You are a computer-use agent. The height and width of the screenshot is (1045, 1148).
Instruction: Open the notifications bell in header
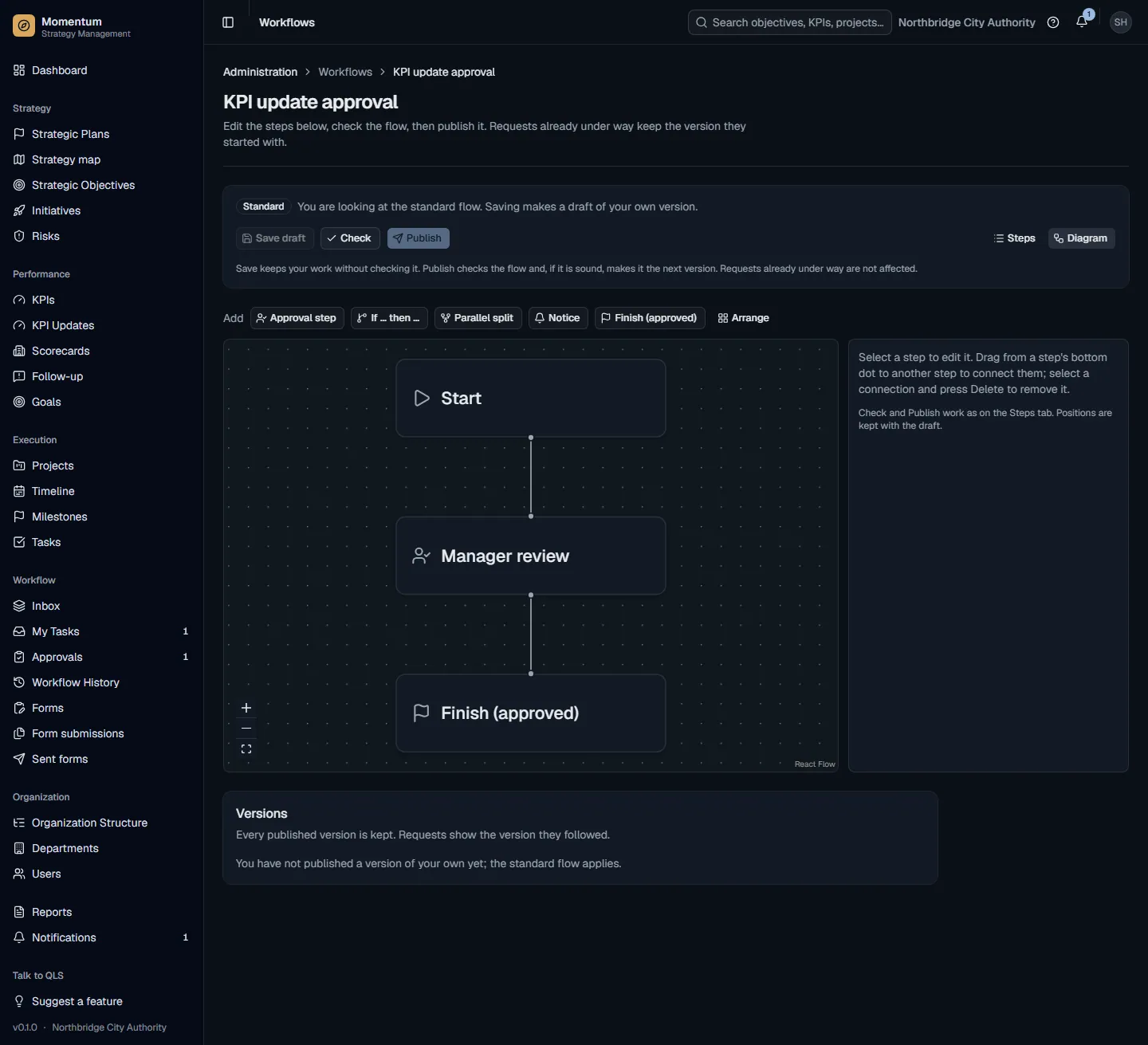pos(1082,22)
